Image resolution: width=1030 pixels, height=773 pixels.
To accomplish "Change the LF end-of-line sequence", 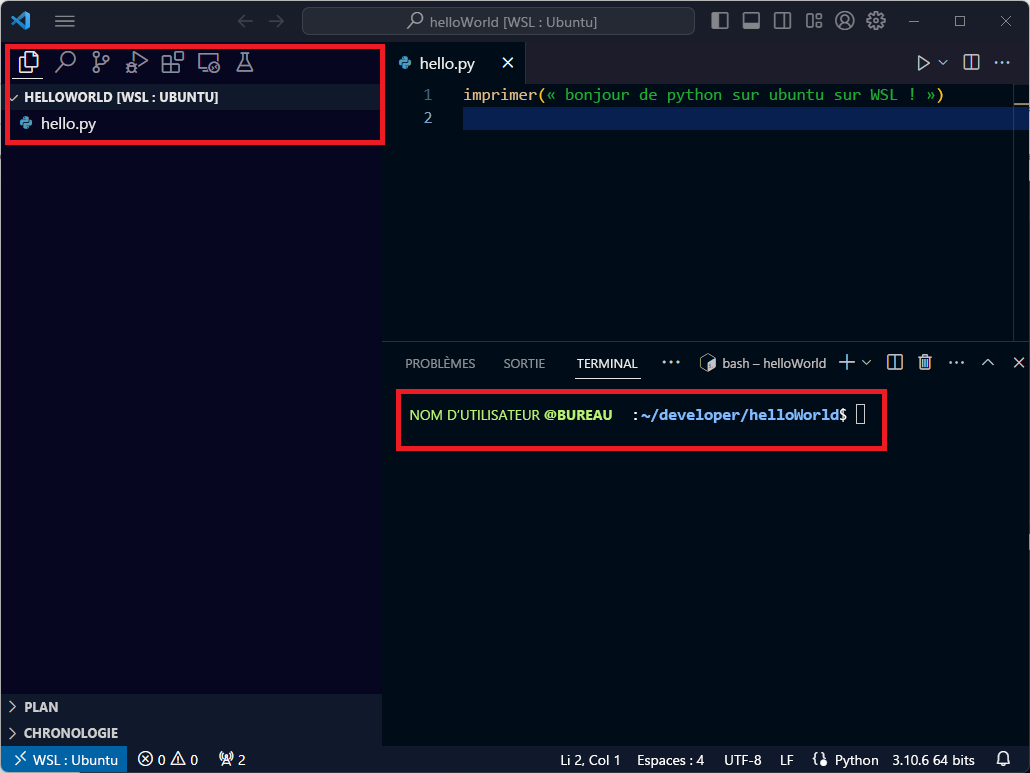I will click(786, 760).
